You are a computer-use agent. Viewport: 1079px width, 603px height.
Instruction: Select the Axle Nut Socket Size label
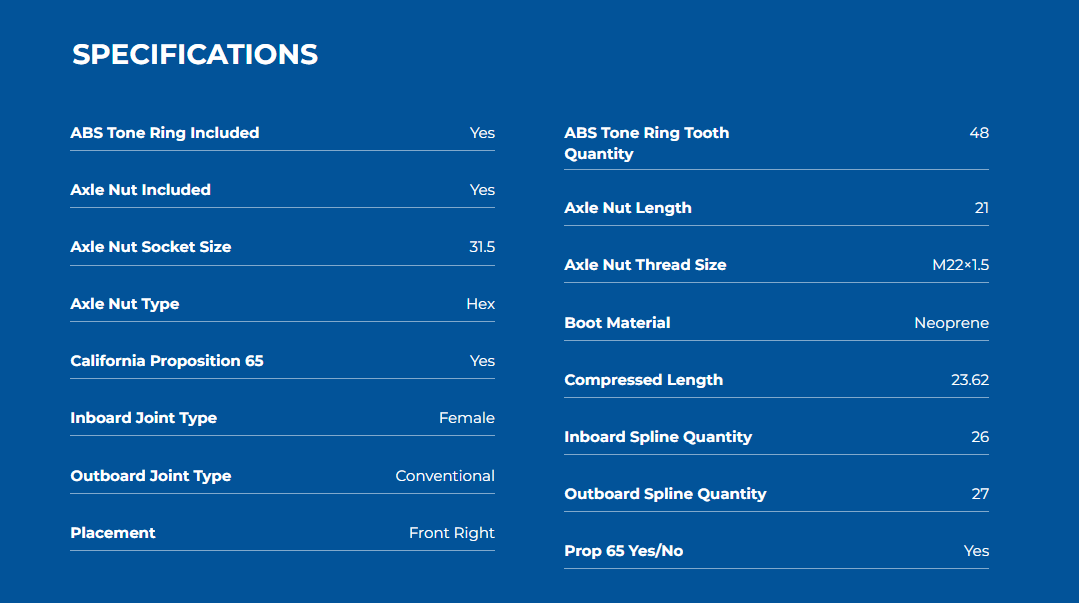point(151,247)
